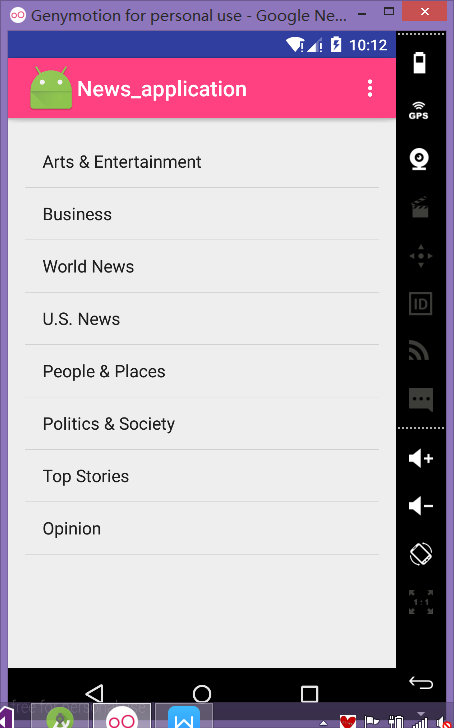Decrease the volume with the speaker minus icon
This screenshot has width=454, height=728.
click(421, 506)
